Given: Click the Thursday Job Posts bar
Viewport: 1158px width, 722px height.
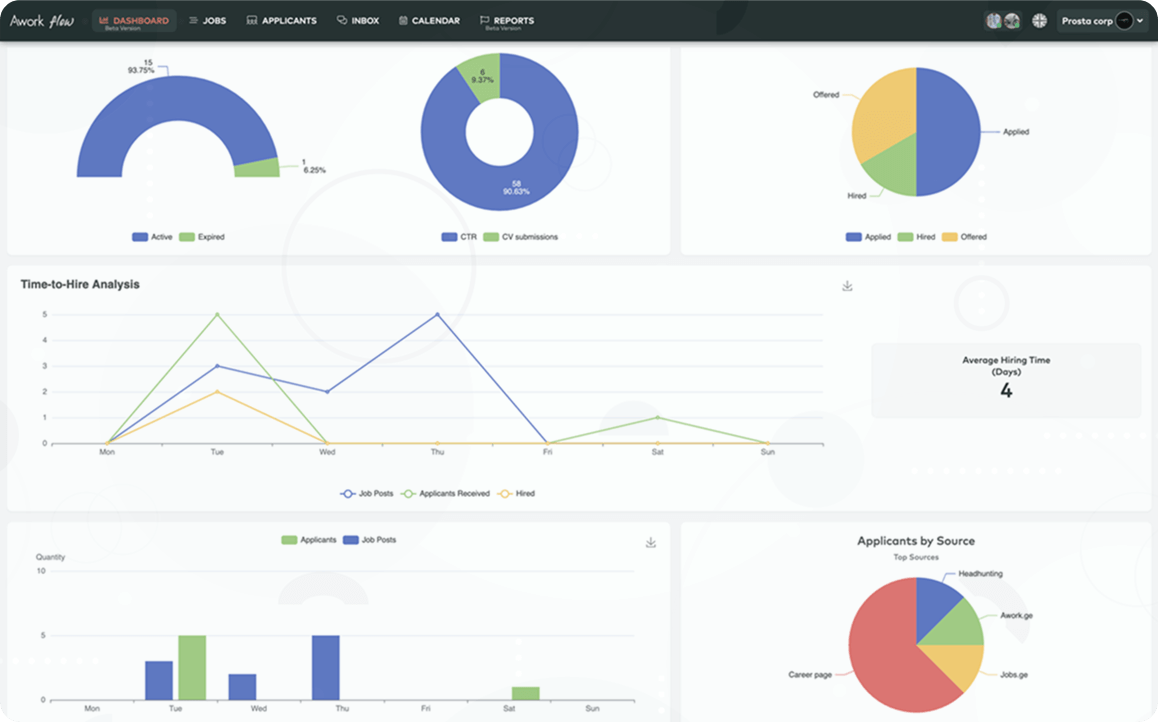Looking at the screenshot, I should (326, 667).
